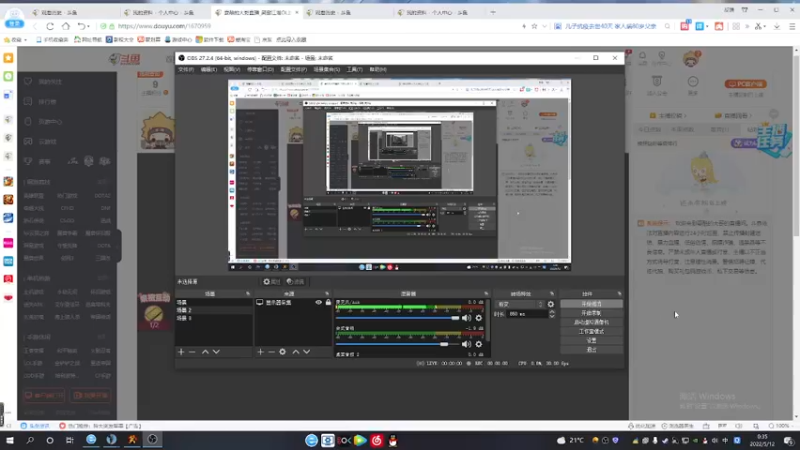Click the transition duration input field
This screenshot has height=450, width=800.
[x=528, y=314]
